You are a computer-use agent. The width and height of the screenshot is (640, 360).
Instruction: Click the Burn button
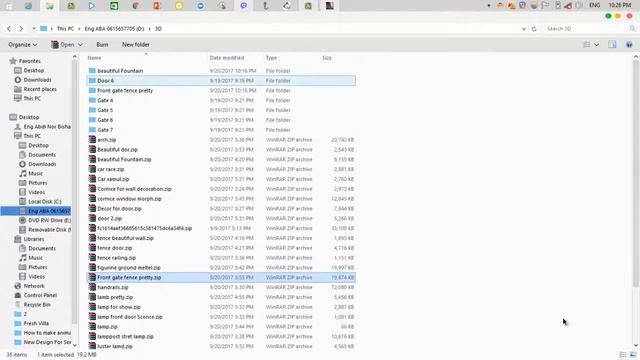(x=102, y=44)
